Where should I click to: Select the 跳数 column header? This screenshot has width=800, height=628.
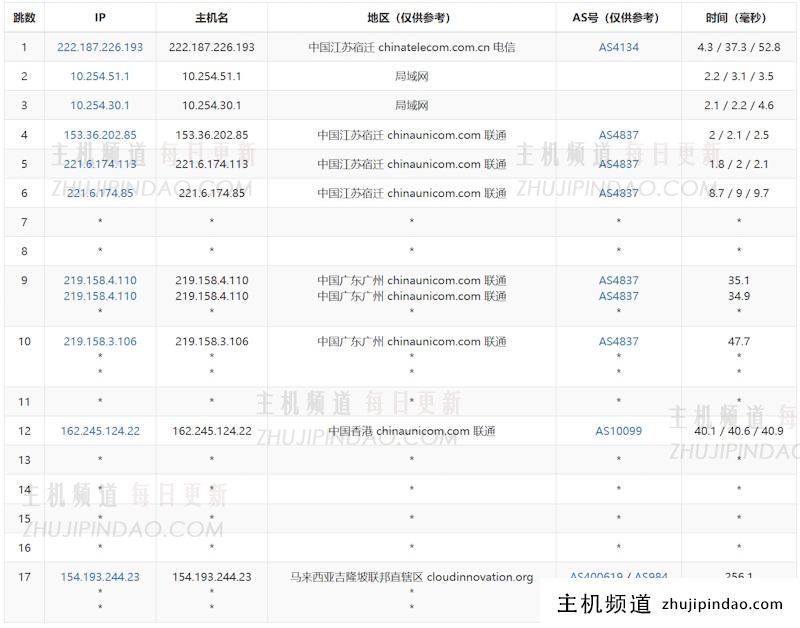pos(24,18)
